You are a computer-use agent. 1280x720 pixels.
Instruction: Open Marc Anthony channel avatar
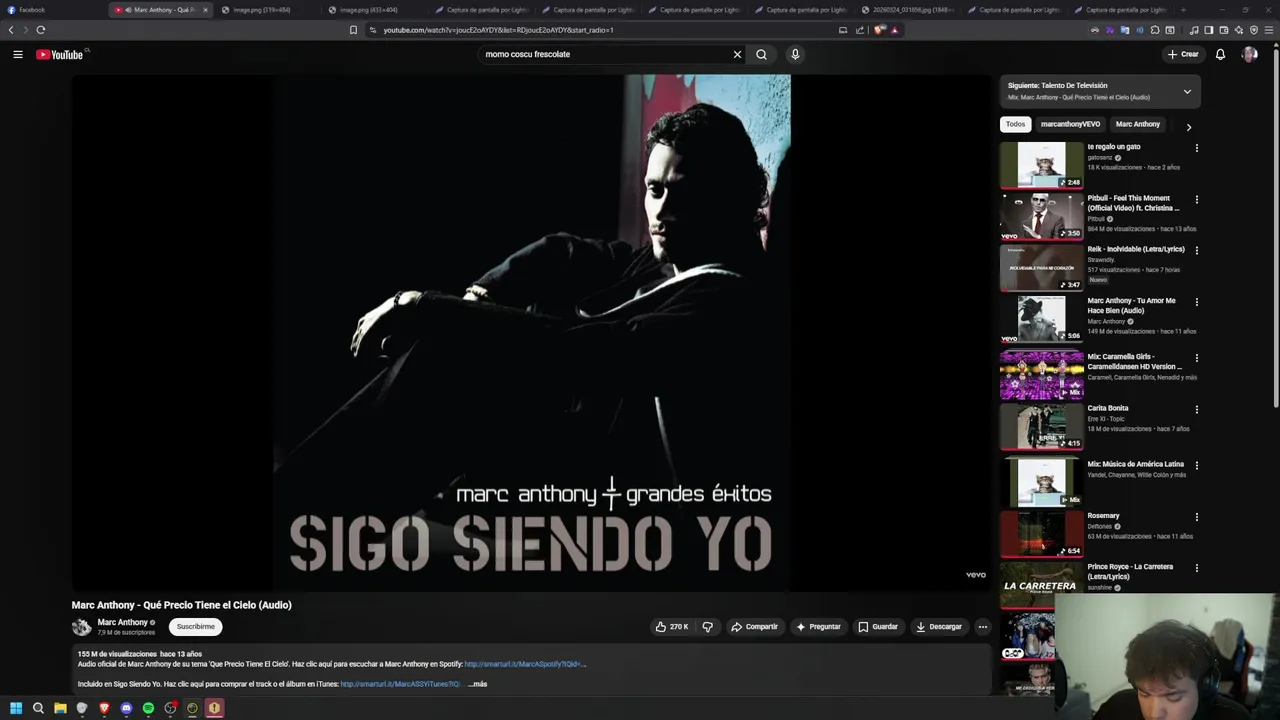(81, 627)
